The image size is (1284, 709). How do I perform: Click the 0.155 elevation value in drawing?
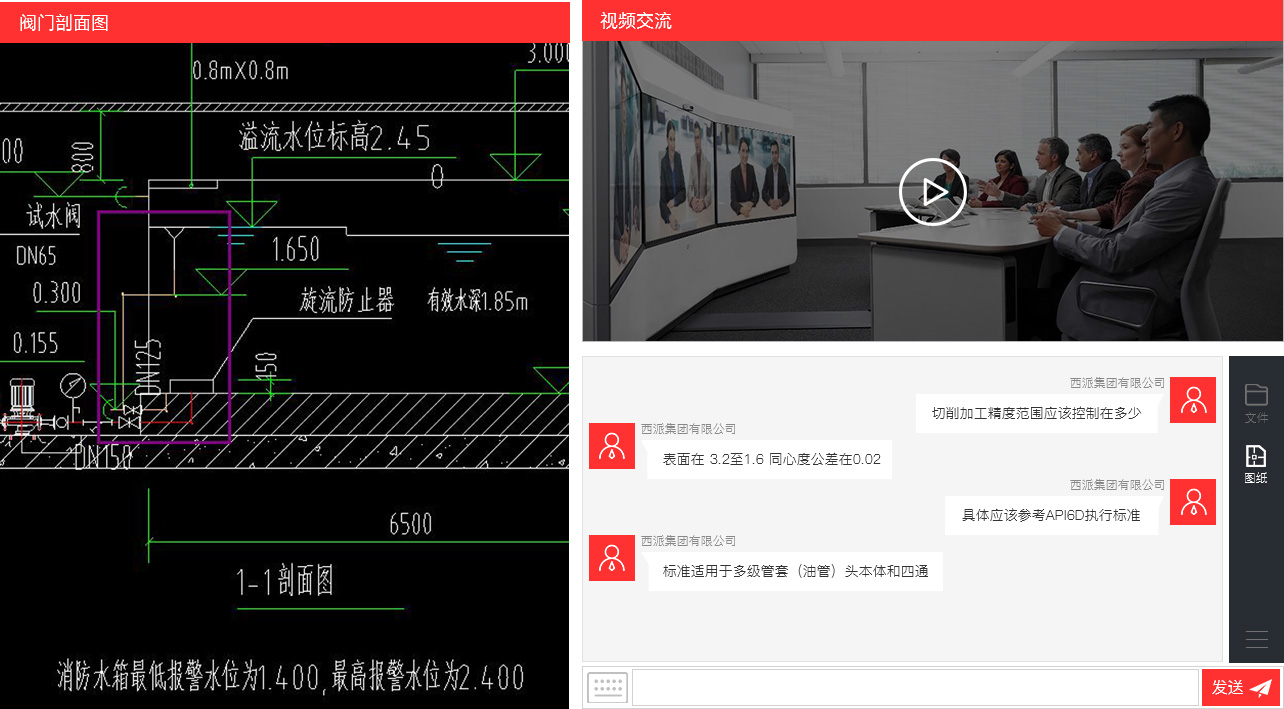[x=35, y=344]
